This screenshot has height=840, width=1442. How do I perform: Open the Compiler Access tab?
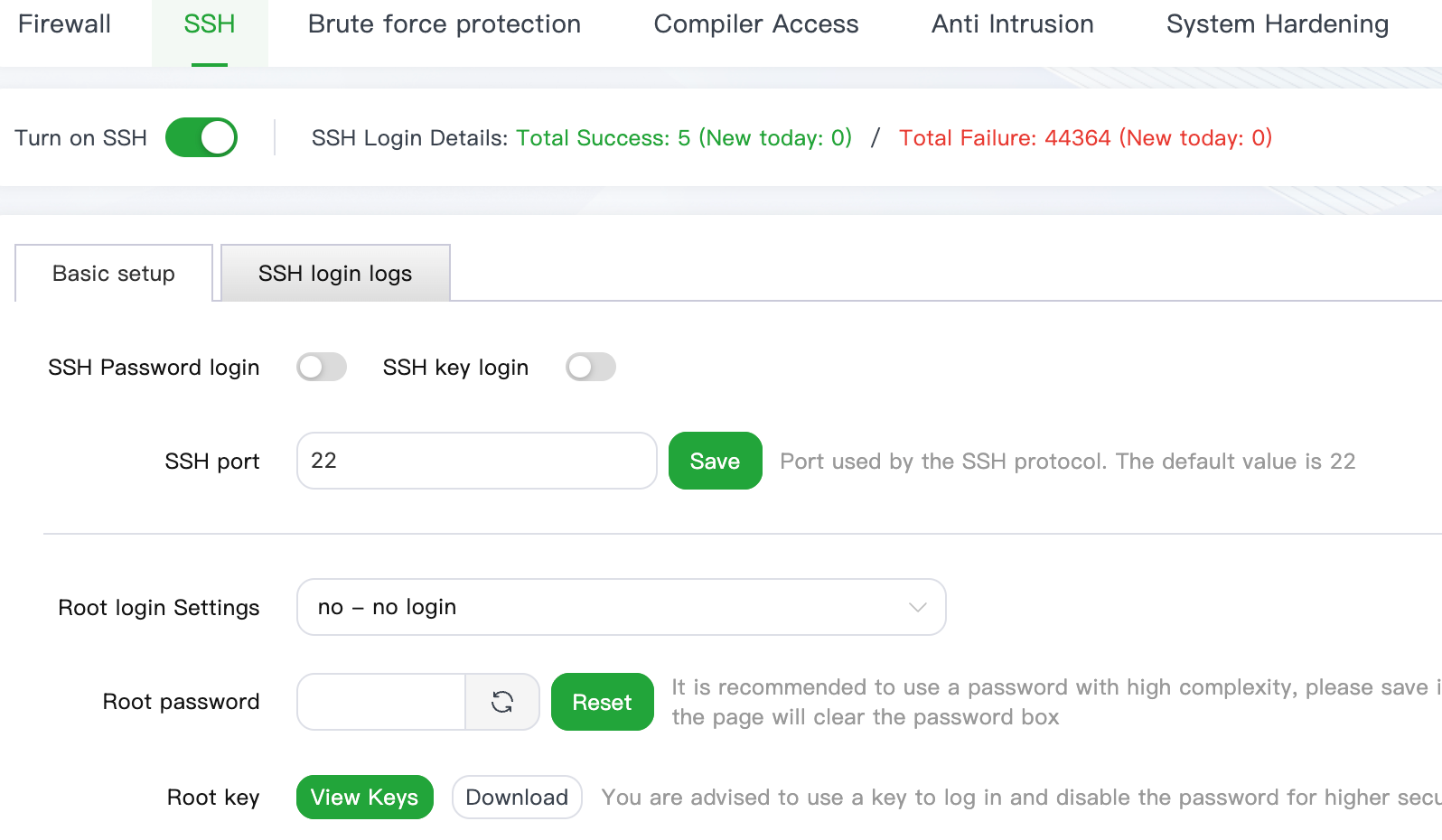pyautogui.click(x=756, y=24)
